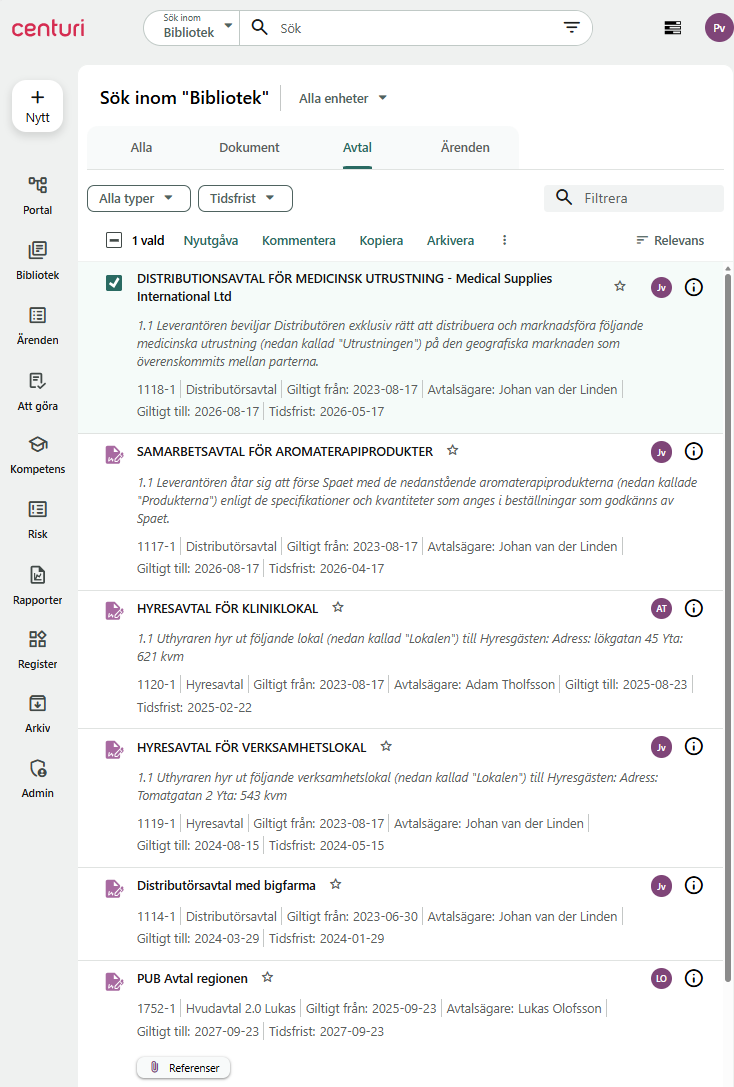This screenshot has width=734, height=1087.
Task: Click the Filtrera input field
Action: pyautogui.click(x=648, y=198)
